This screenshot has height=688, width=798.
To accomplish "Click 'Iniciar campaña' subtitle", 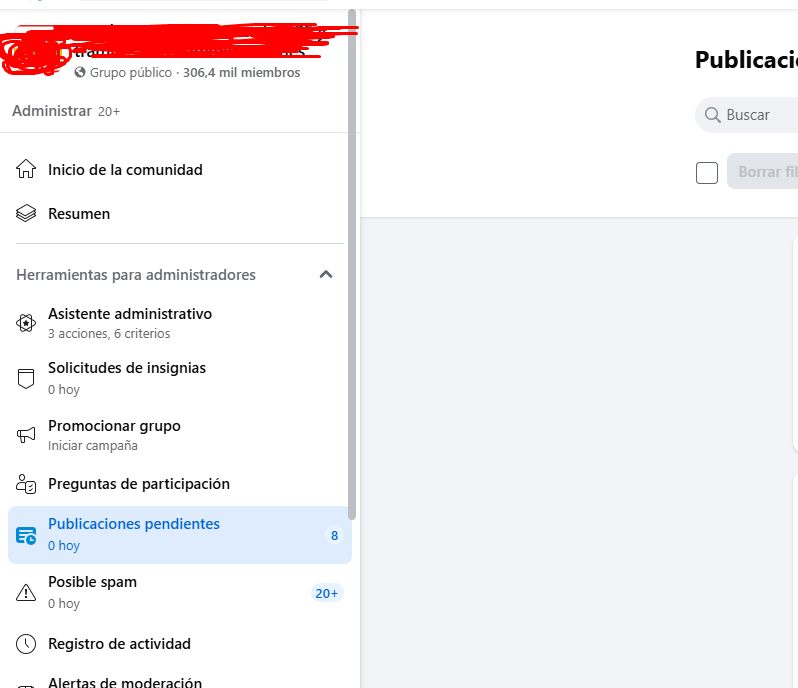I will point(93,446).
